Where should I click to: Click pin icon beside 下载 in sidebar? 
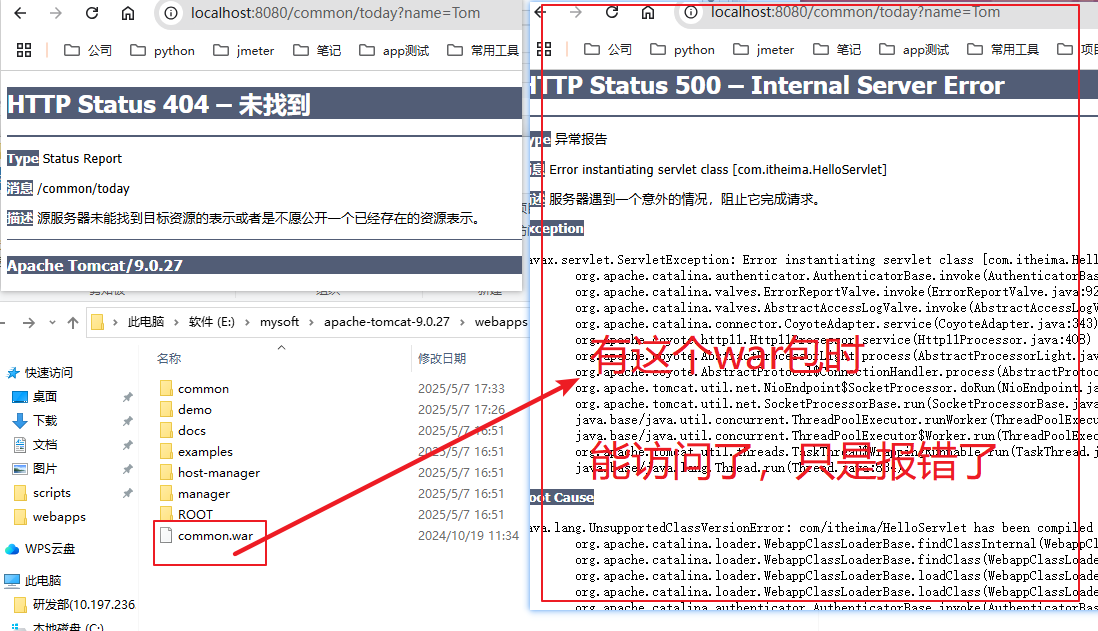(127, 421)
